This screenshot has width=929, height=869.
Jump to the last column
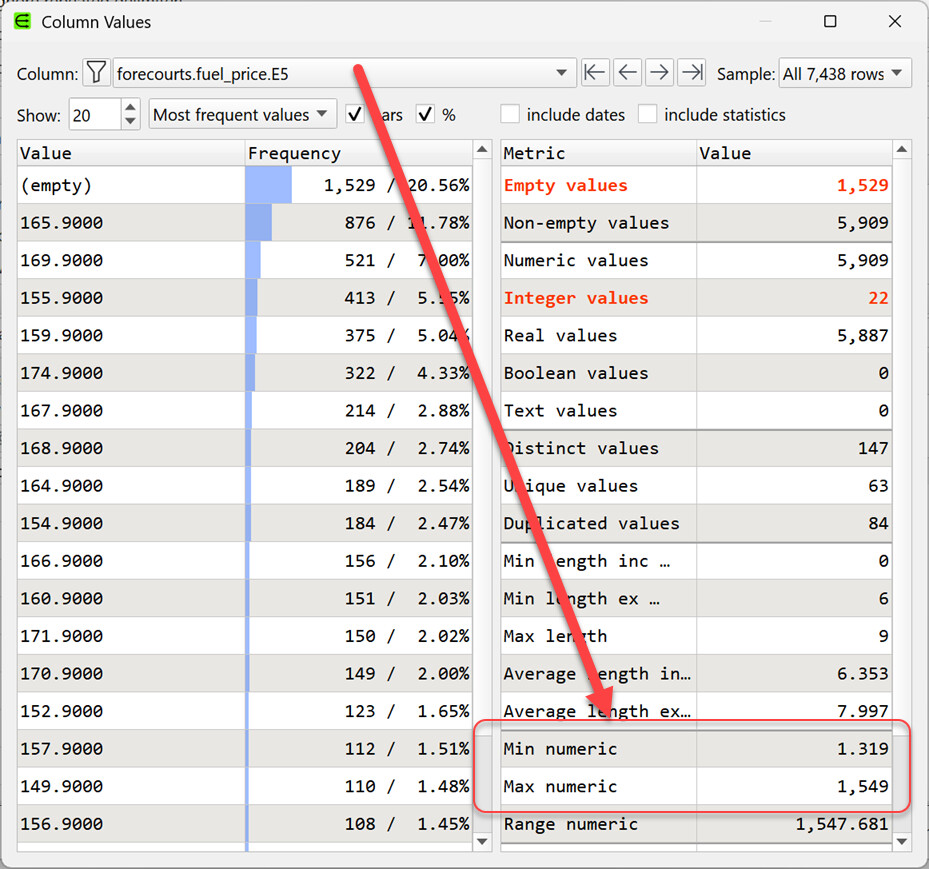(x=691, y=73)
